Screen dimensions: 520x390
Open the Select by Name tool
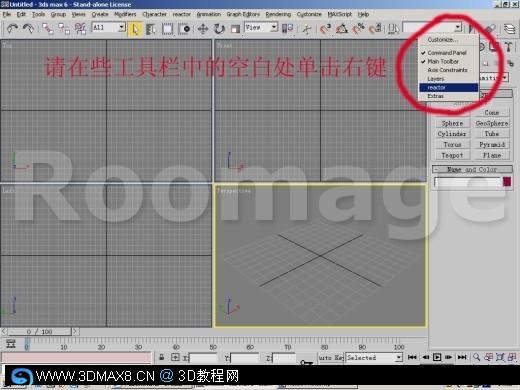tap(151, 29)
